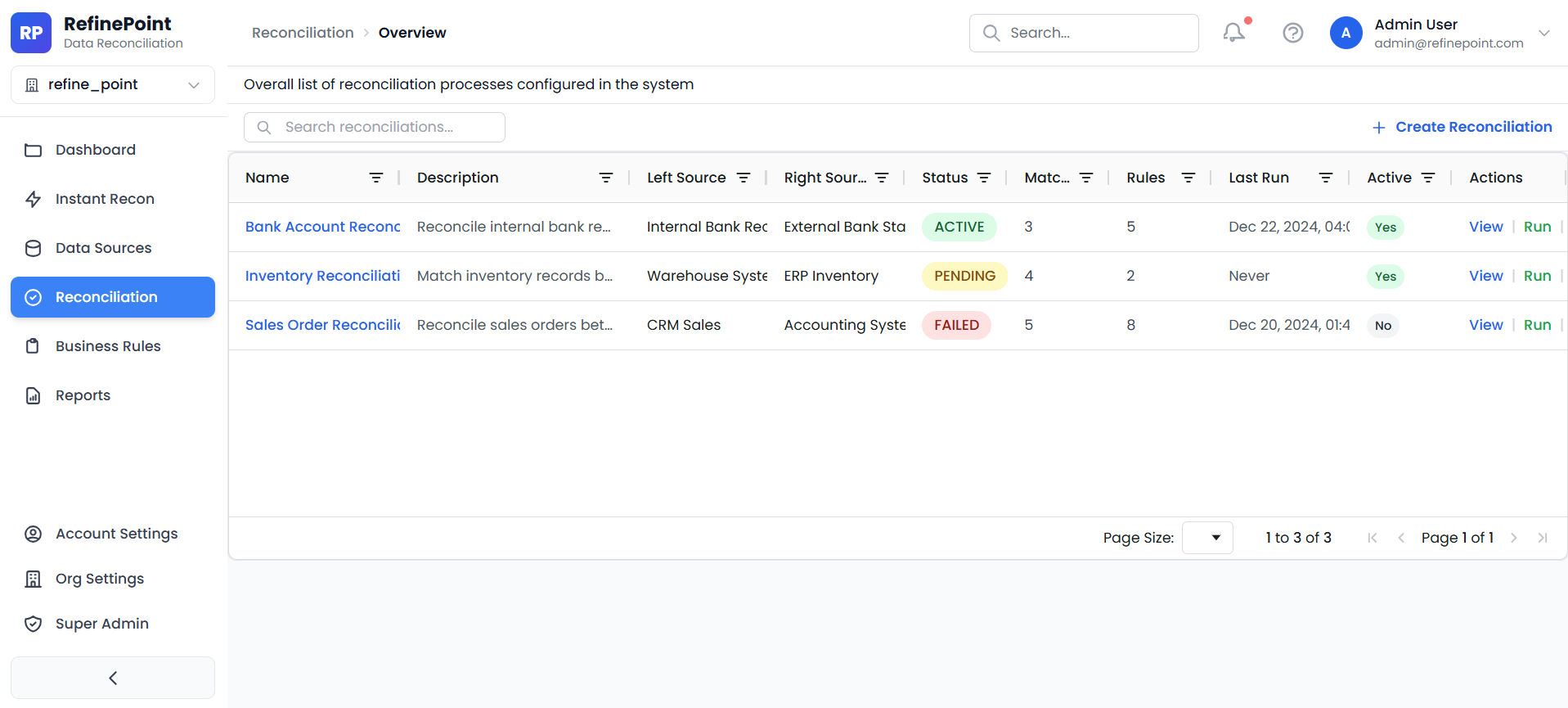Run the Inventory reconciliation
Viewport: 1568px width, 708px height.
[x=1537, y=276]
